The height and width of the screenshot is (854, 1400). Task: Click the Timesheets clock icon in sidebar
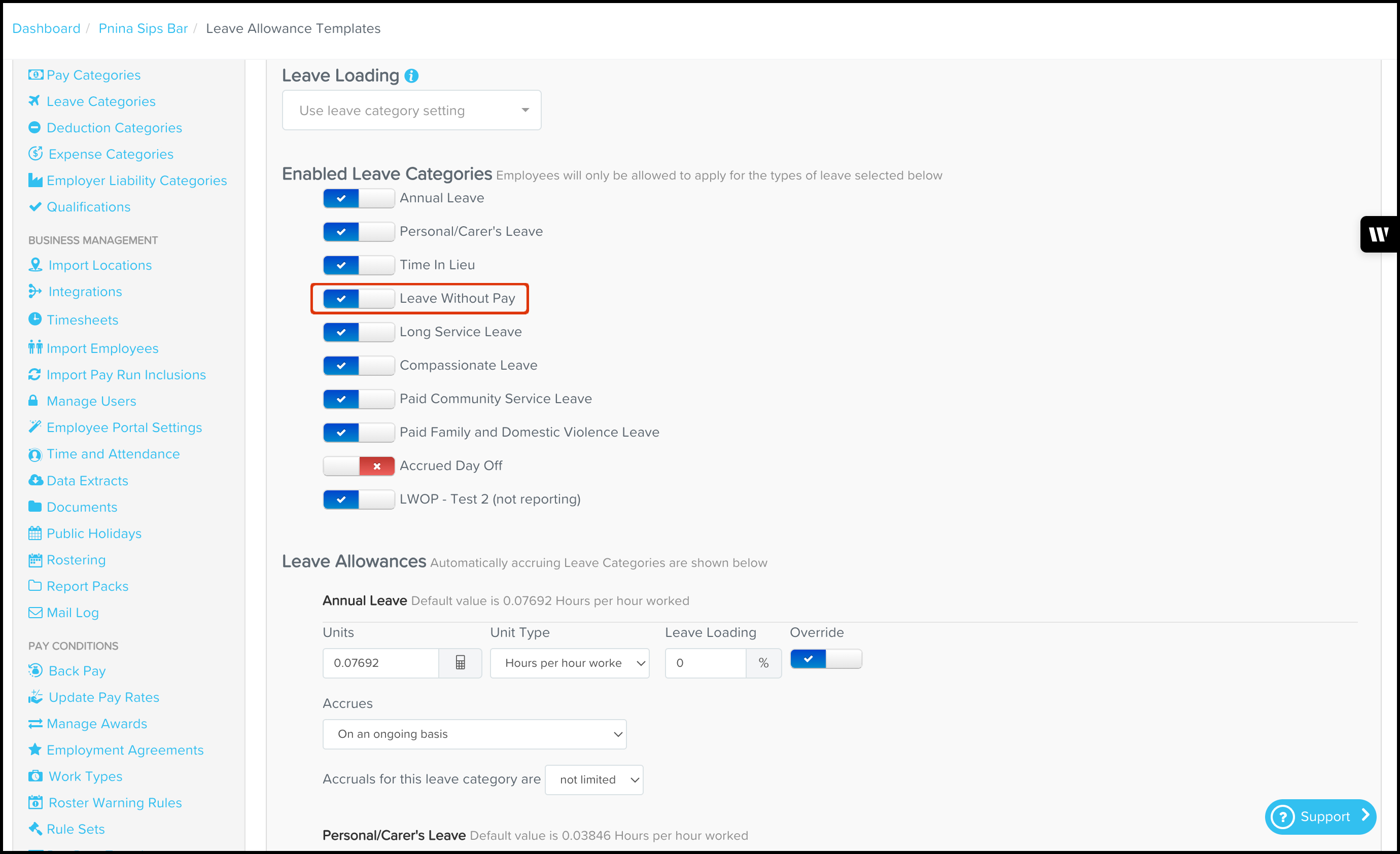point(34,319)
